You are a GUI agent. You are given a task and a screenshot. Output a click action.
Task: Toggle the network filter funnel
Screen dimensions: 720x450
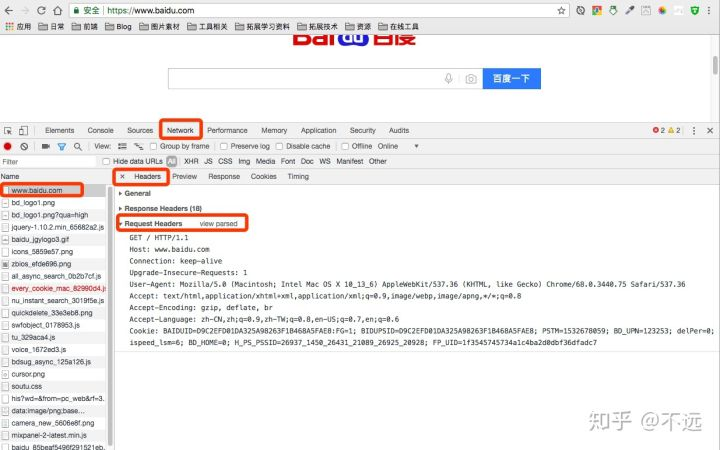coord(62,146)
